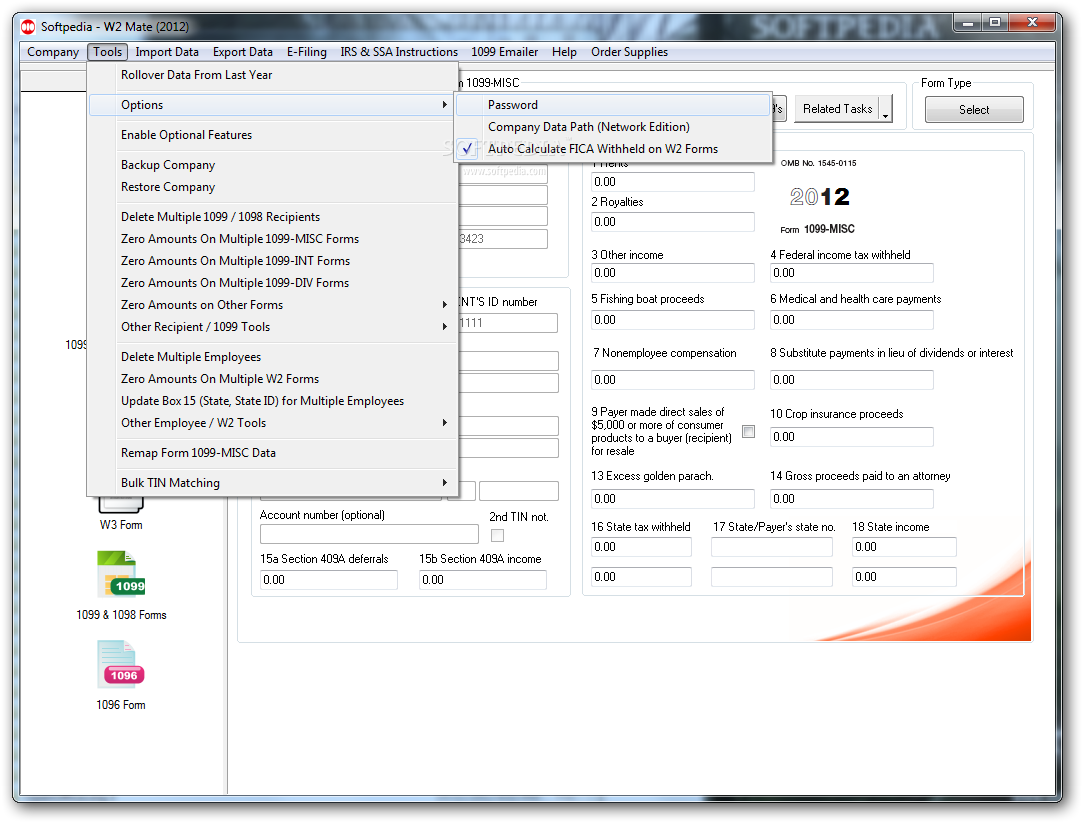The image size is (1083, 823).
Task: Choose Zero Amounts On Multiple 1099-DIV Forms
Action: click(273, 283)
